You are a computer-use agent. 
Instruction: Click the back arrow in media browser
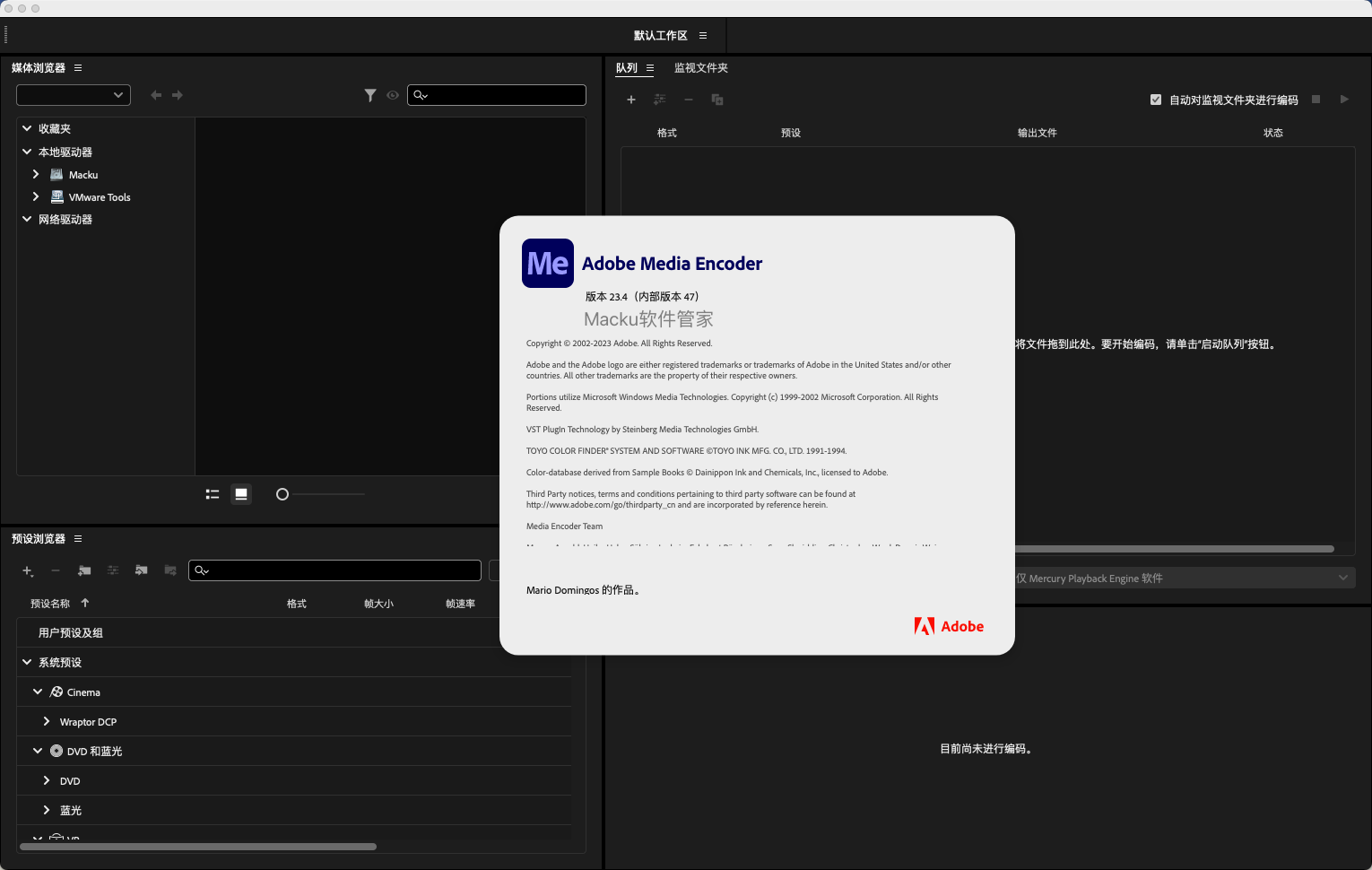(156, 95)
